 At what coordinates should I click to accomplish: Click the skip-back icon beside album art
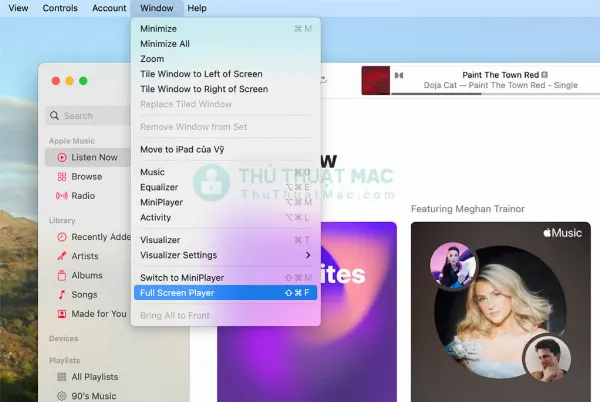(399, 75)
